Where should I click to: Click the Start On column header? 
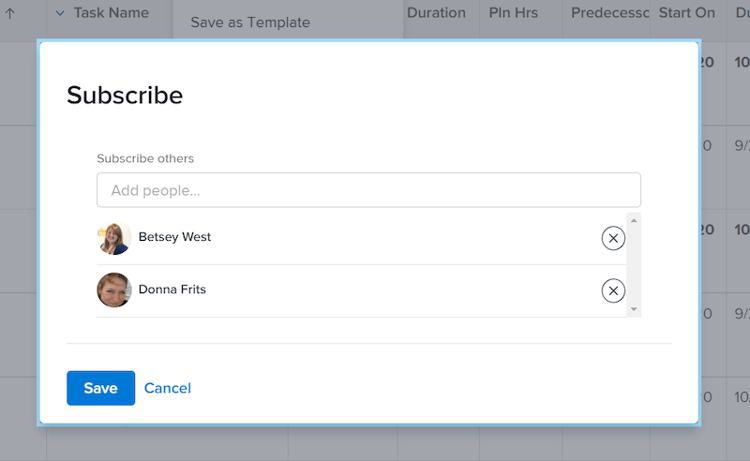687,13
